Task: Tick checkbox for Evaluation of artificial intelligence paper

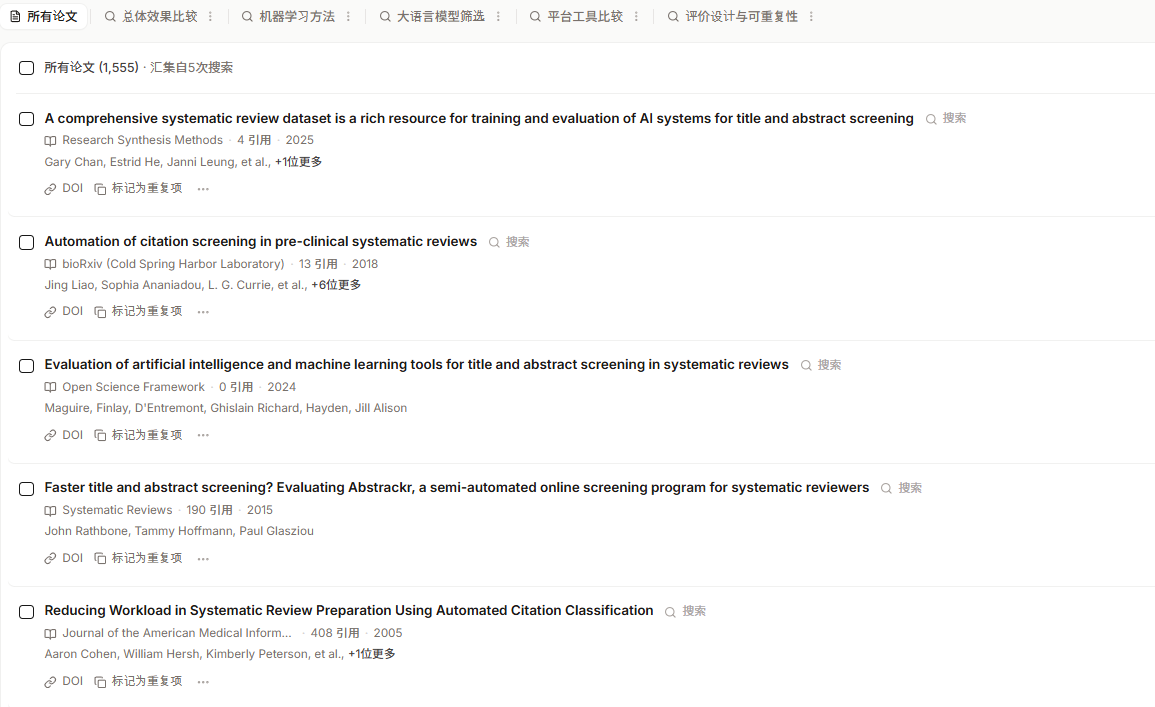Action: click(27, 365)
